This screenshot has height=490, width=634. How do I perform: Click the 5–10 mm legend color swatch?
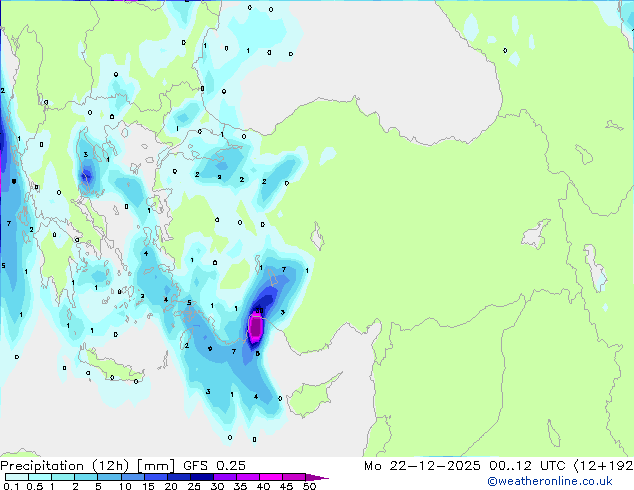(109, 477)
